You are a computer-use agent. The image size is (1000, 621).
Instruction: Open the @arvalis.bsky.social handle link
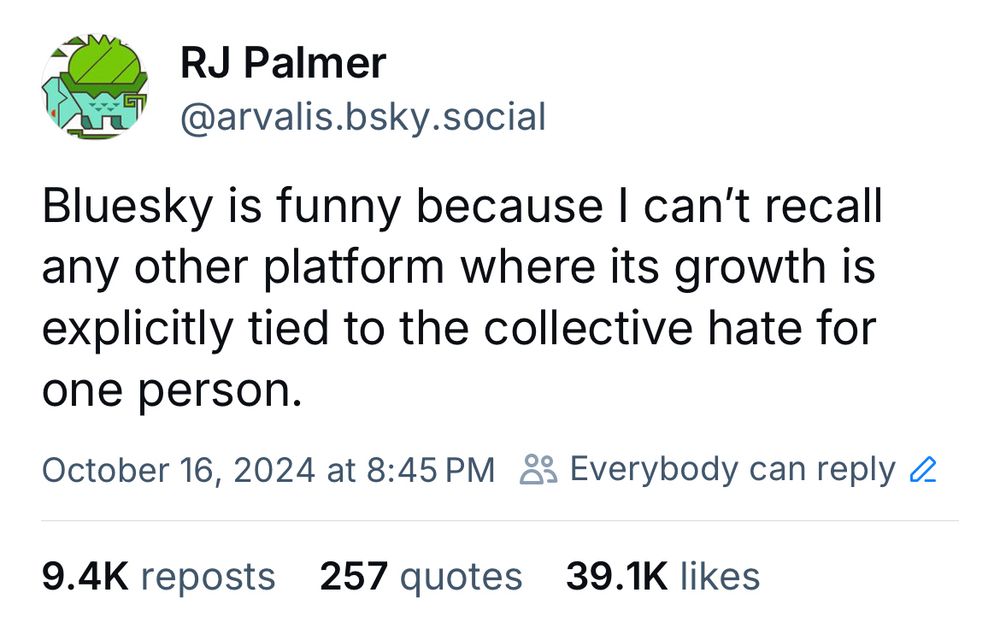point(363,117)
